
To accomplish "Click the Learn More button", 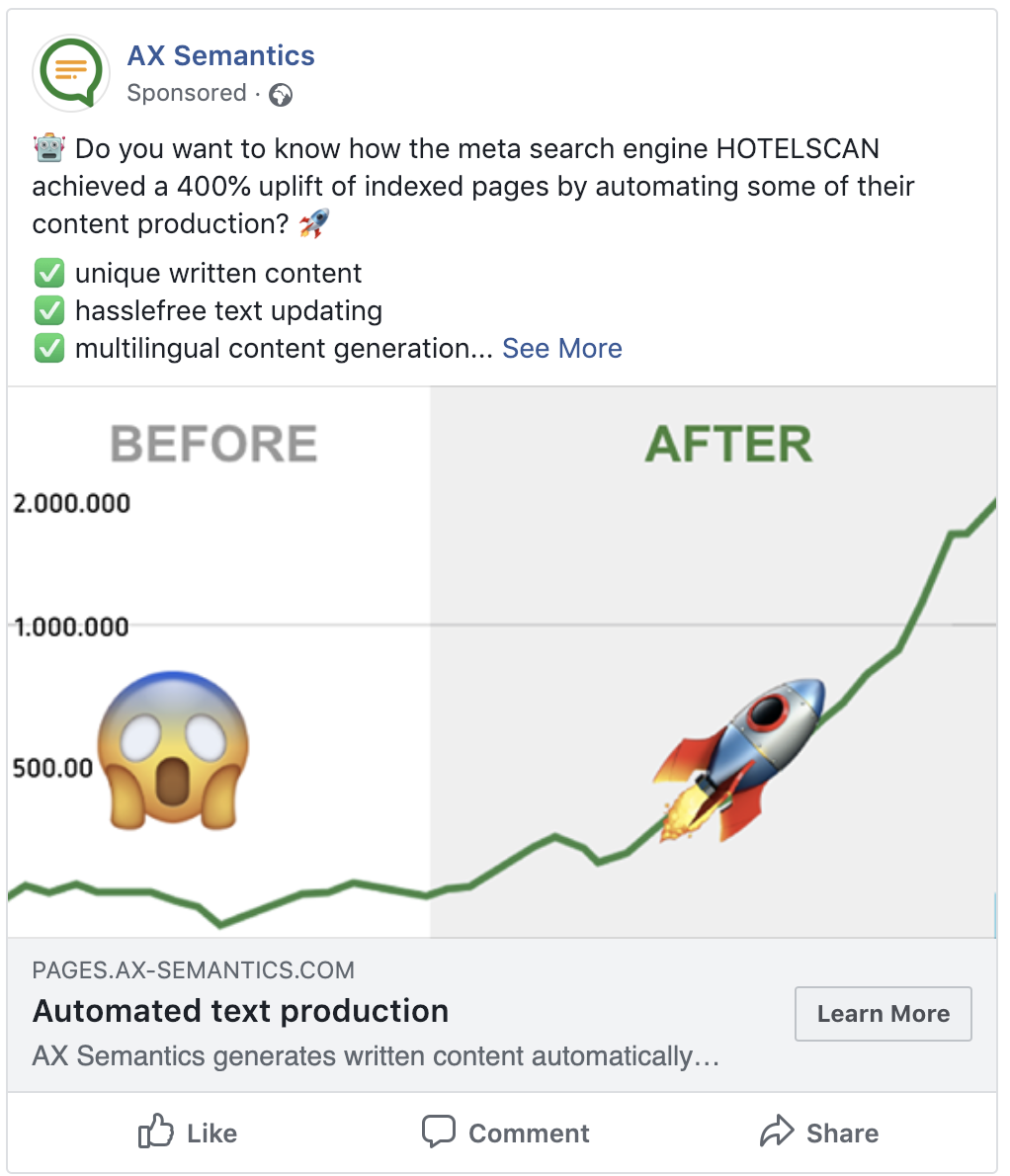I will tap(884, 1013).
